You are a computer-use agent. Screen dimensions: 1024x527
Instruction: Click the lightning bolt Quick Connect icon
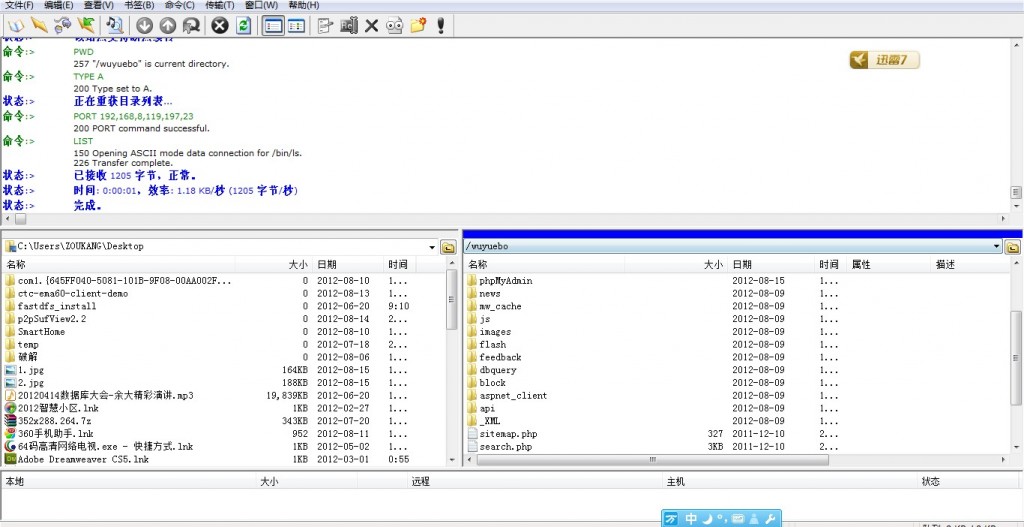pos(38,25)
